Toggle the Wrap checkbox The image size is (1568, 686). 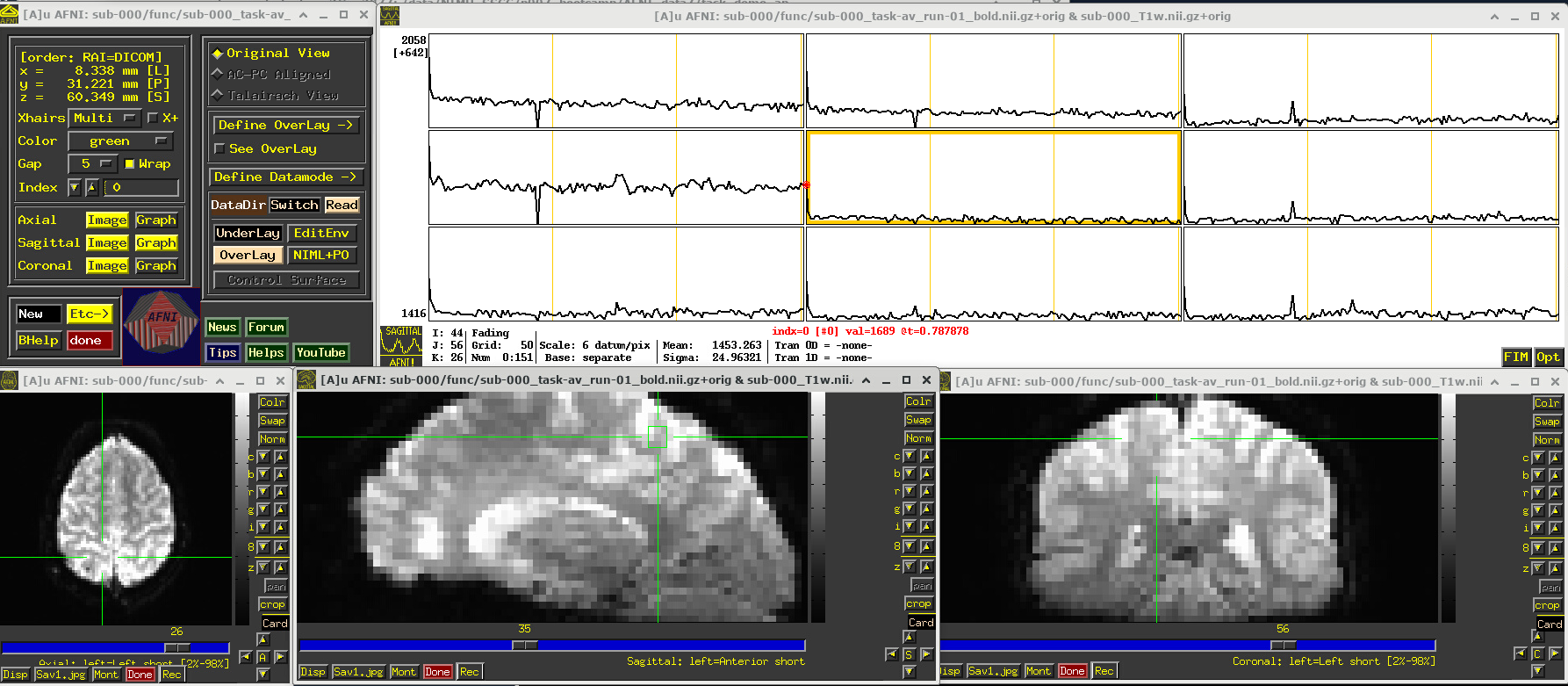tap(130, 164)
